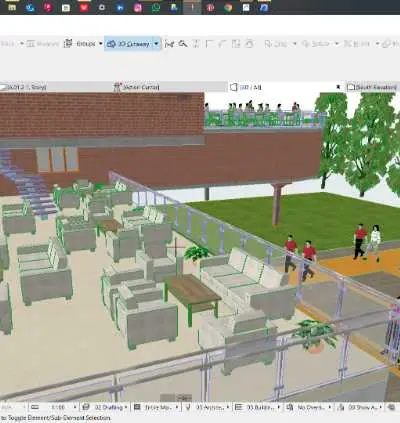Select the potted plant beside the white sofa
The image size is (400, 423).
click(196, 254)
